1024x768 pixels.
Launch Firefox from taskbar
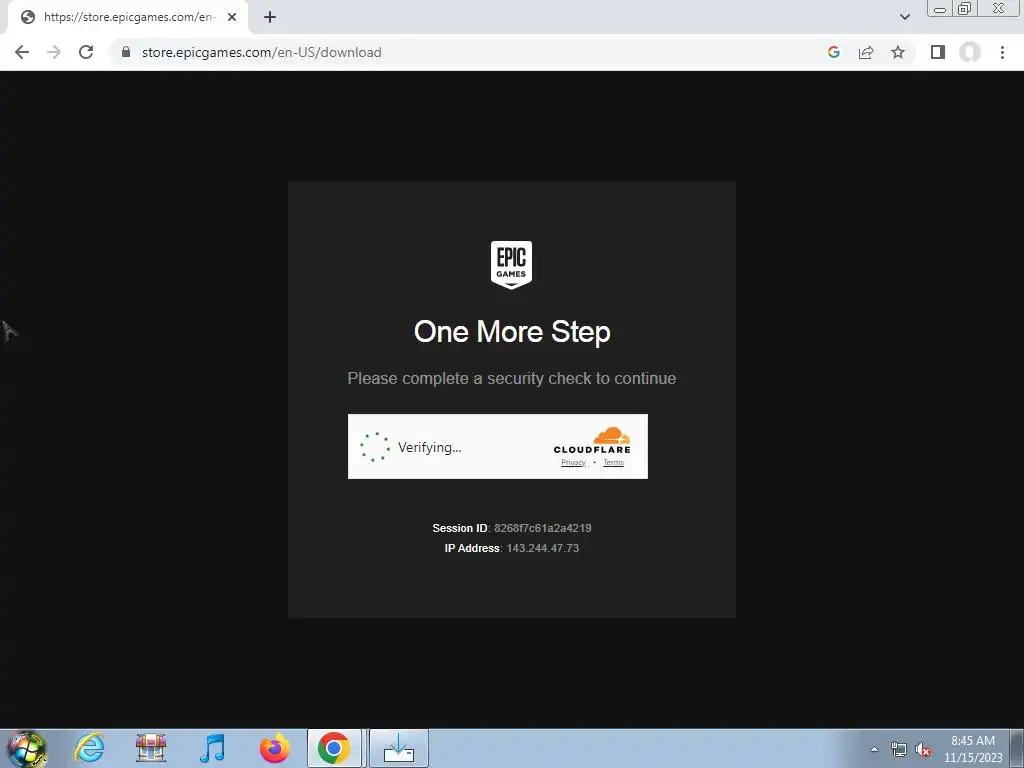point(274,748)
